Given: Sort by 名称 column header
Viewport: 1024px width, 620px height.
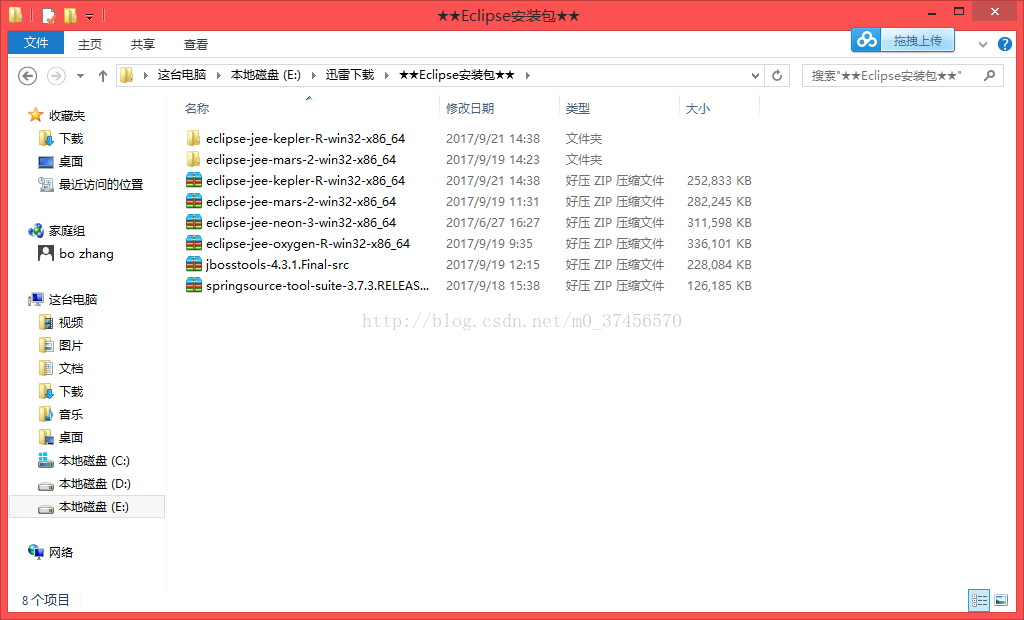Looking at the screenshot, I should coord(197,108).
